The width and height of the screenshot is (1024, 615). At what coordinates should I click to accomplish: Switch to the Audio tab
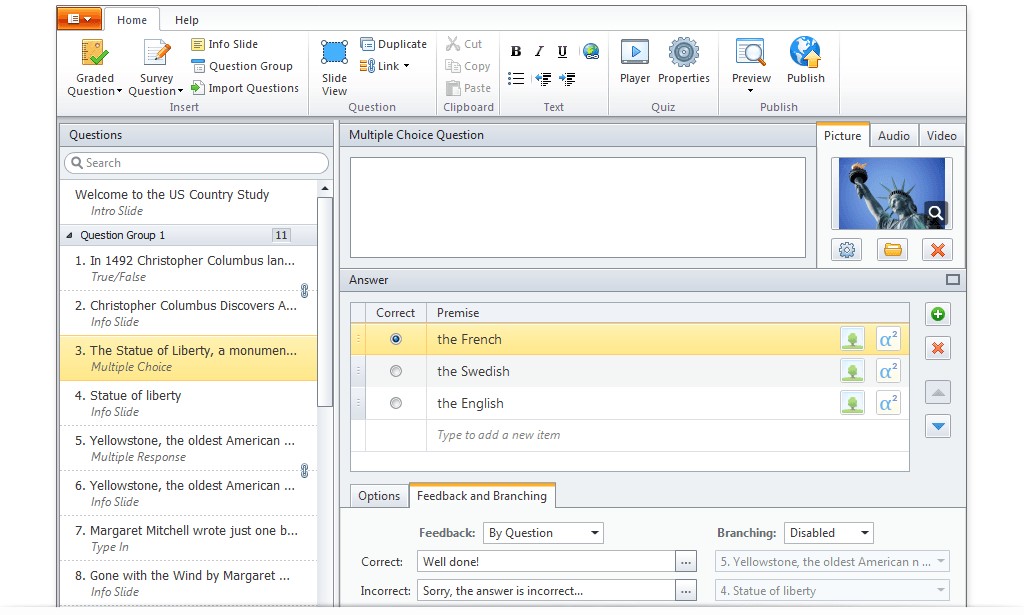click(x=894, y=135)
